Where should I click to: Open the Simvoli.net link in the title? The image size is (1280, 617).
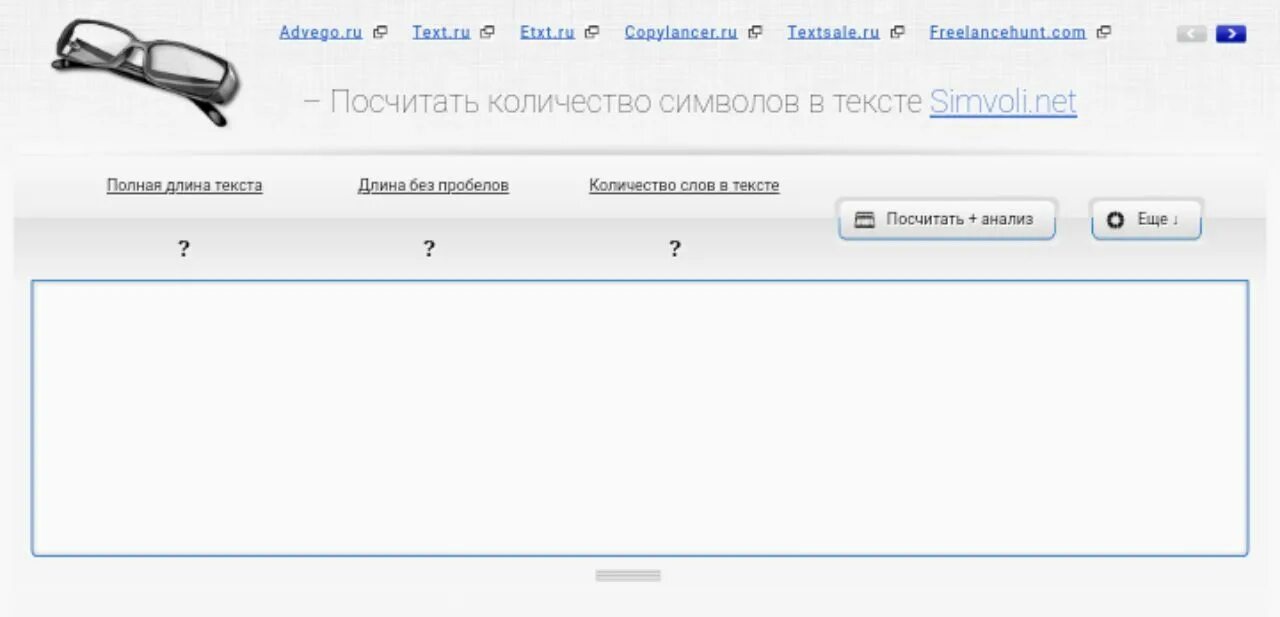(x=1002, y=101)
